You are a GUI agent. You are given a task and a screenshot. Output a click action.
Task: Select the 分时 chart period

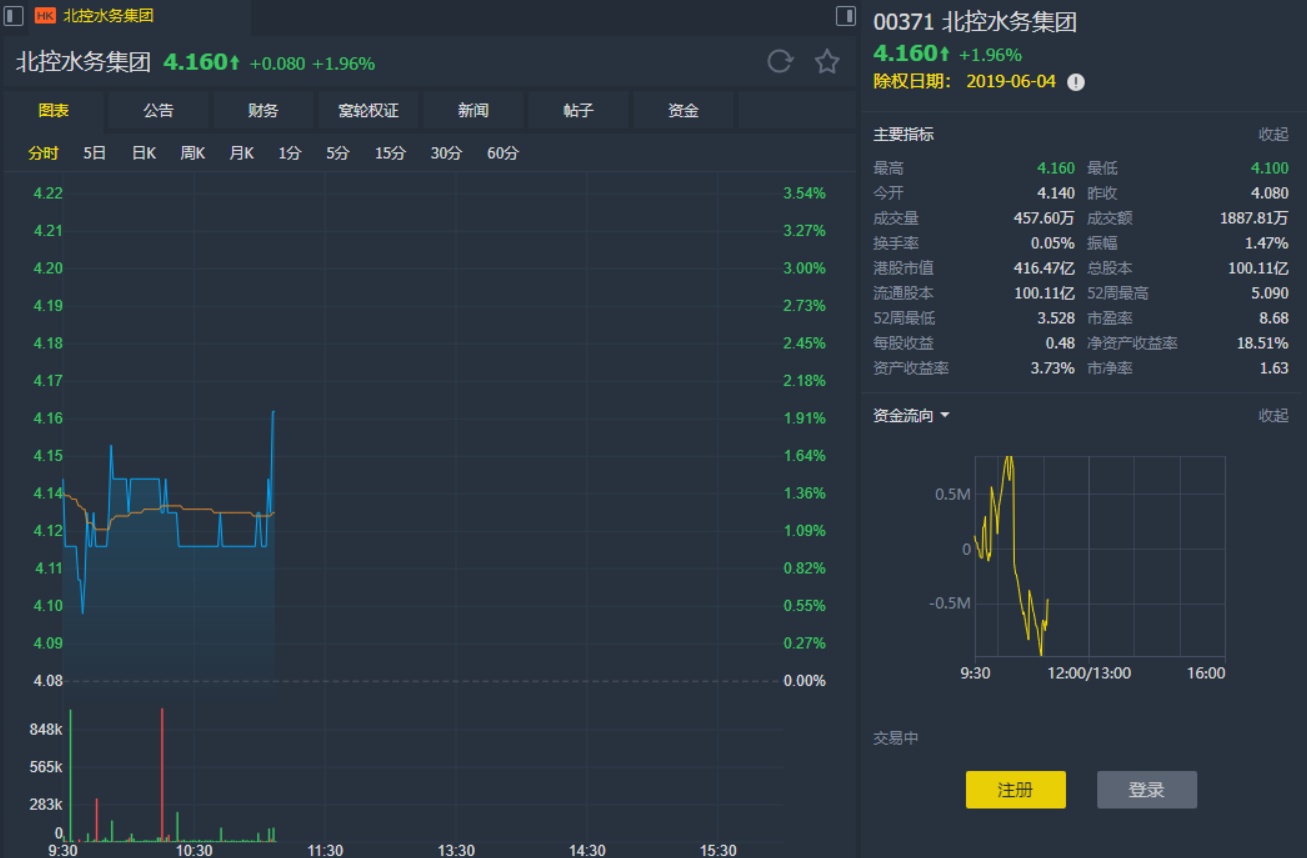pos(43,153)
